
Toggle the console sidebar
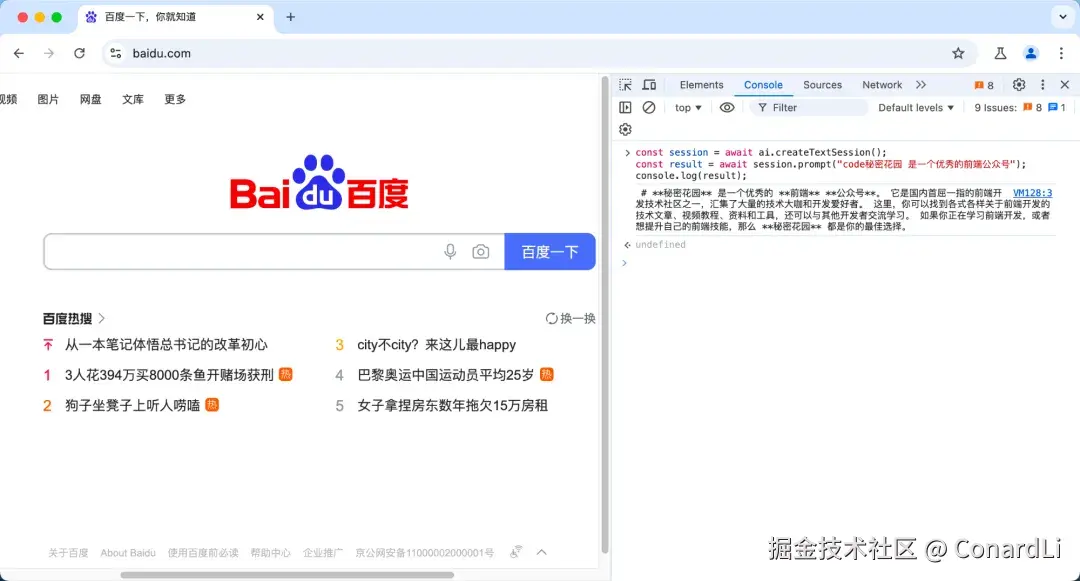point(625,107)
